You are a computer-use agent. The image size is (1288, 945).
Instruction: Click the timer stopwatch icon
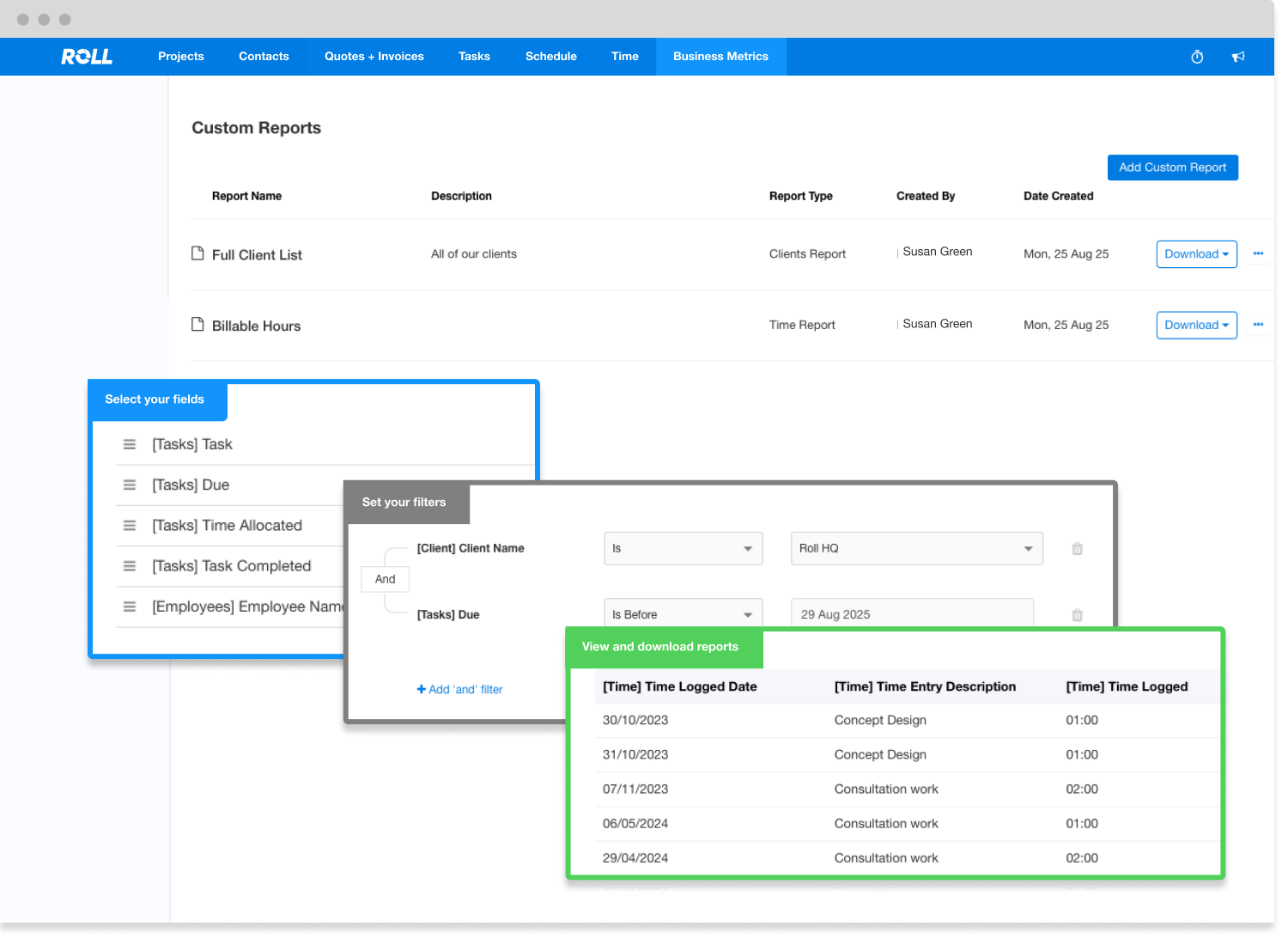click(1197, 57)
